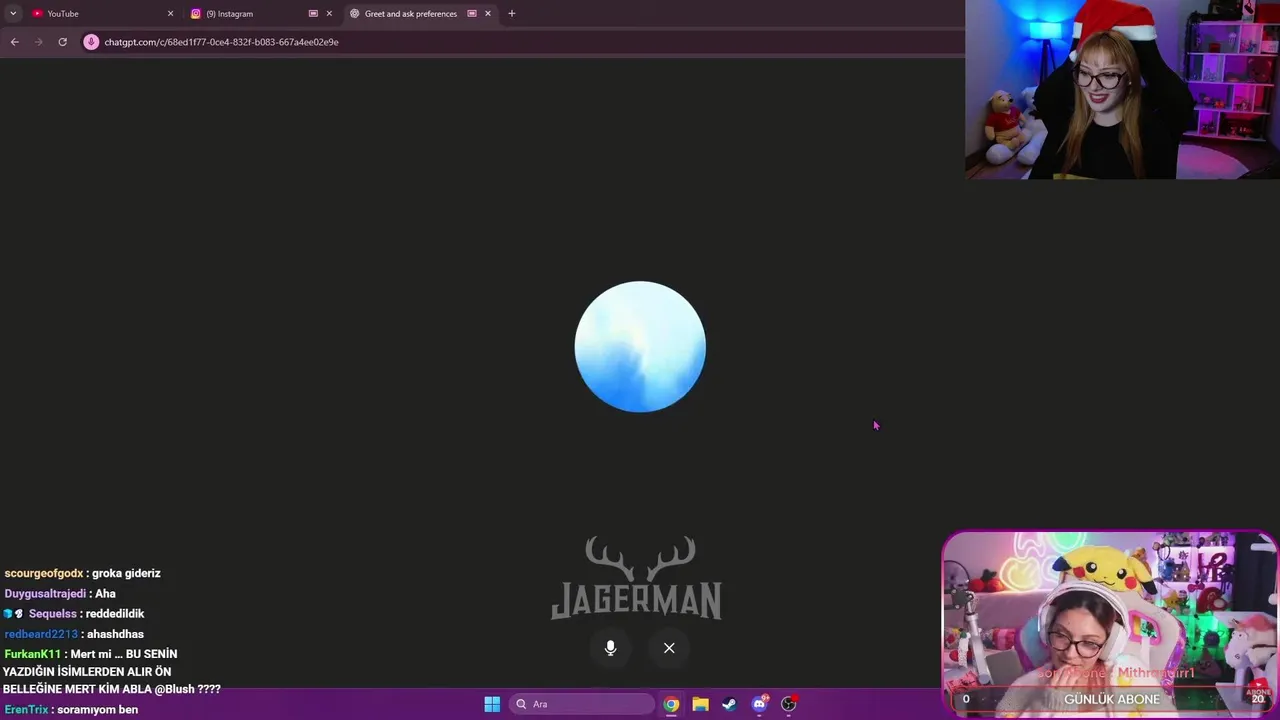Image resolution: width=1280 pixels, height=720 pixels.
Task: Click the 'reddedildik' chat message
Action: 115,614
